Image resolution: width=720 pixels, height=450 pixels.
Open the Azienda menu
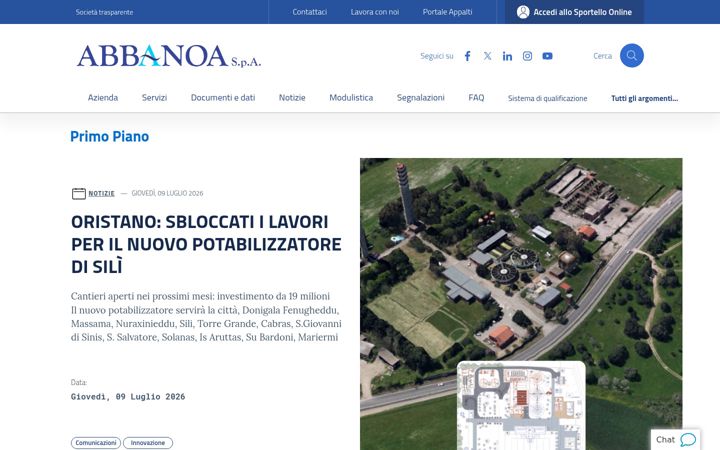coord(103,98)
